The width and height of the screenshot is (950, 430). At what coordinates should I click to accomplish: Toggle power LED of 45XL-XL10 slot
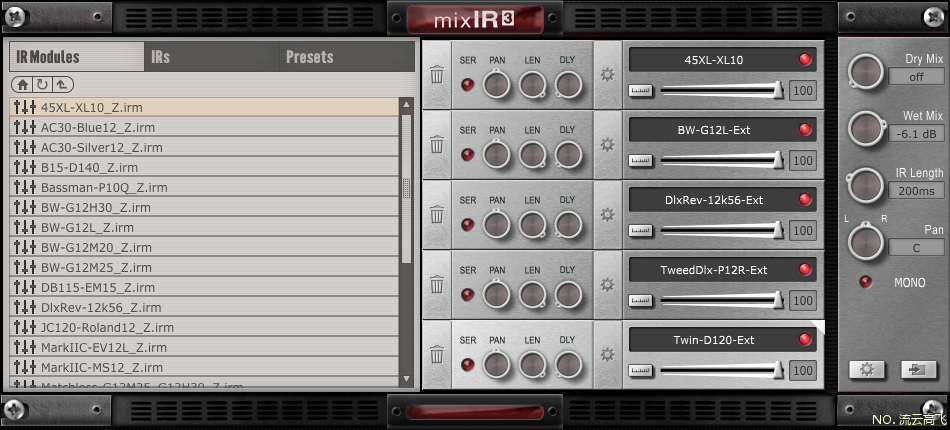(x=805, y=59)
